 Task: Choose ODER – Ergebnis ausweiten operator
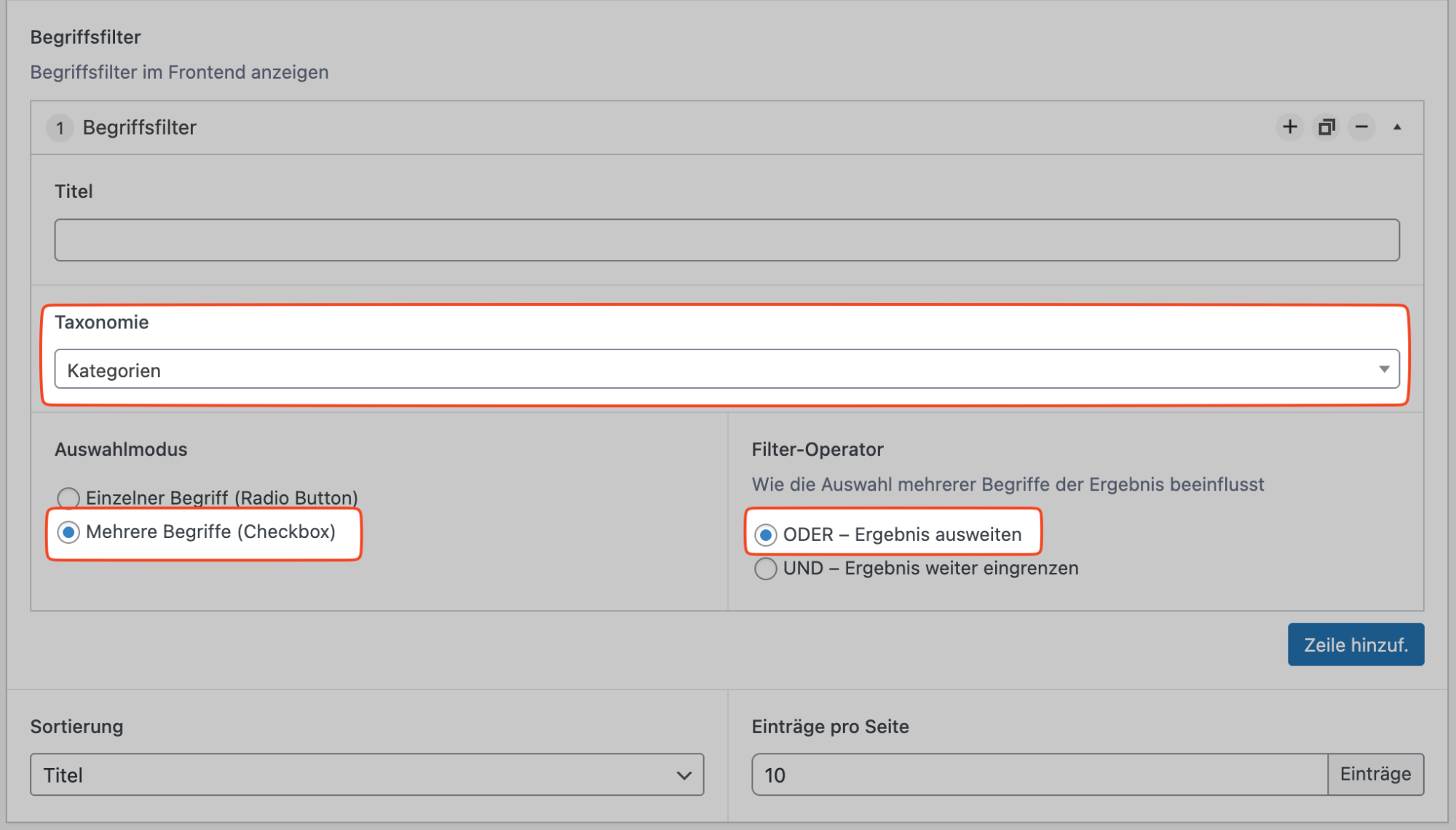coord(765,535)
